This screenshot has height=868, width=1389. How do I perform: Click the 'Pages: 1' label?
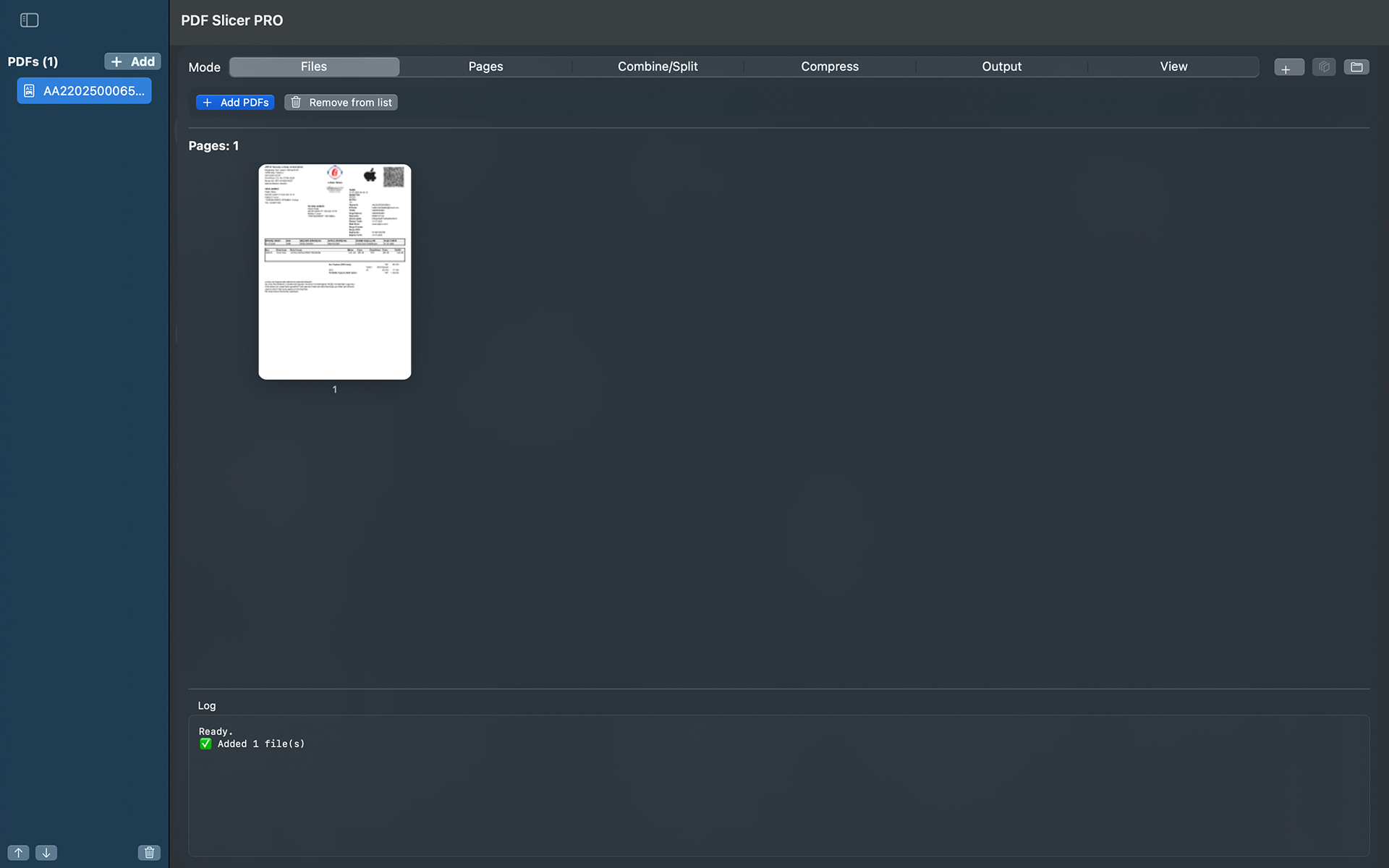(x=213, y=146)
